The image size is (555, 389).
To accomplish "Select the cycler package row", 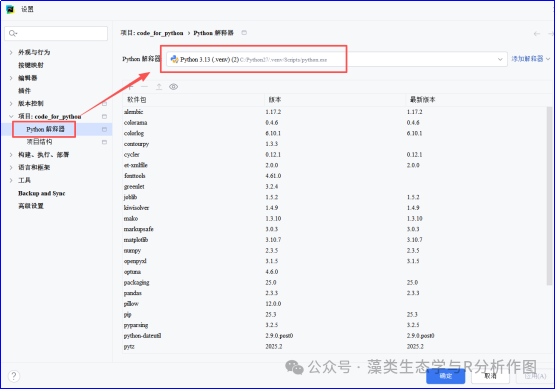I will click(x=334, y=154).
